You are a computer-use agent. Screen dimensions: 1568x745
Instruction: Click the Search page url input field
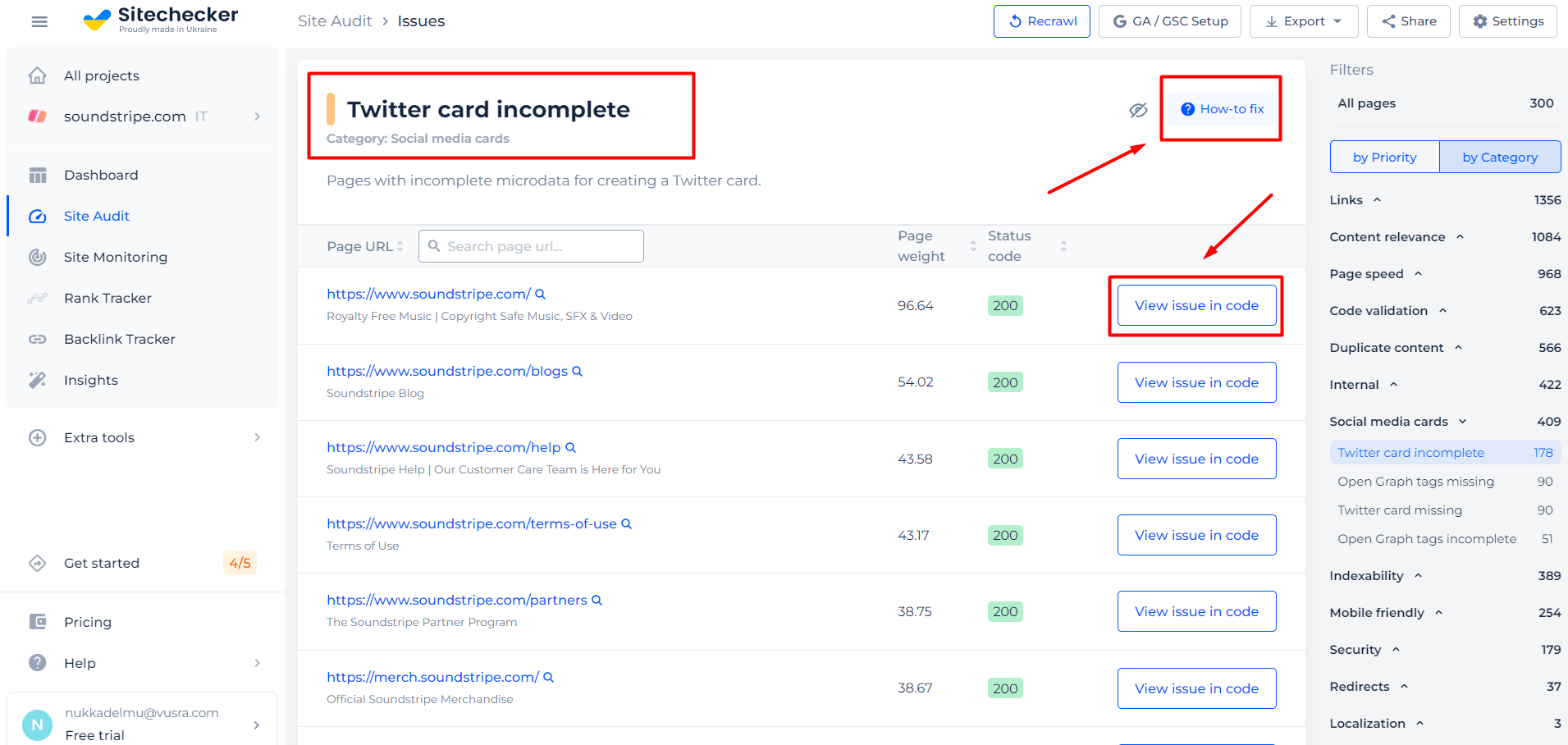pos(531,246)
